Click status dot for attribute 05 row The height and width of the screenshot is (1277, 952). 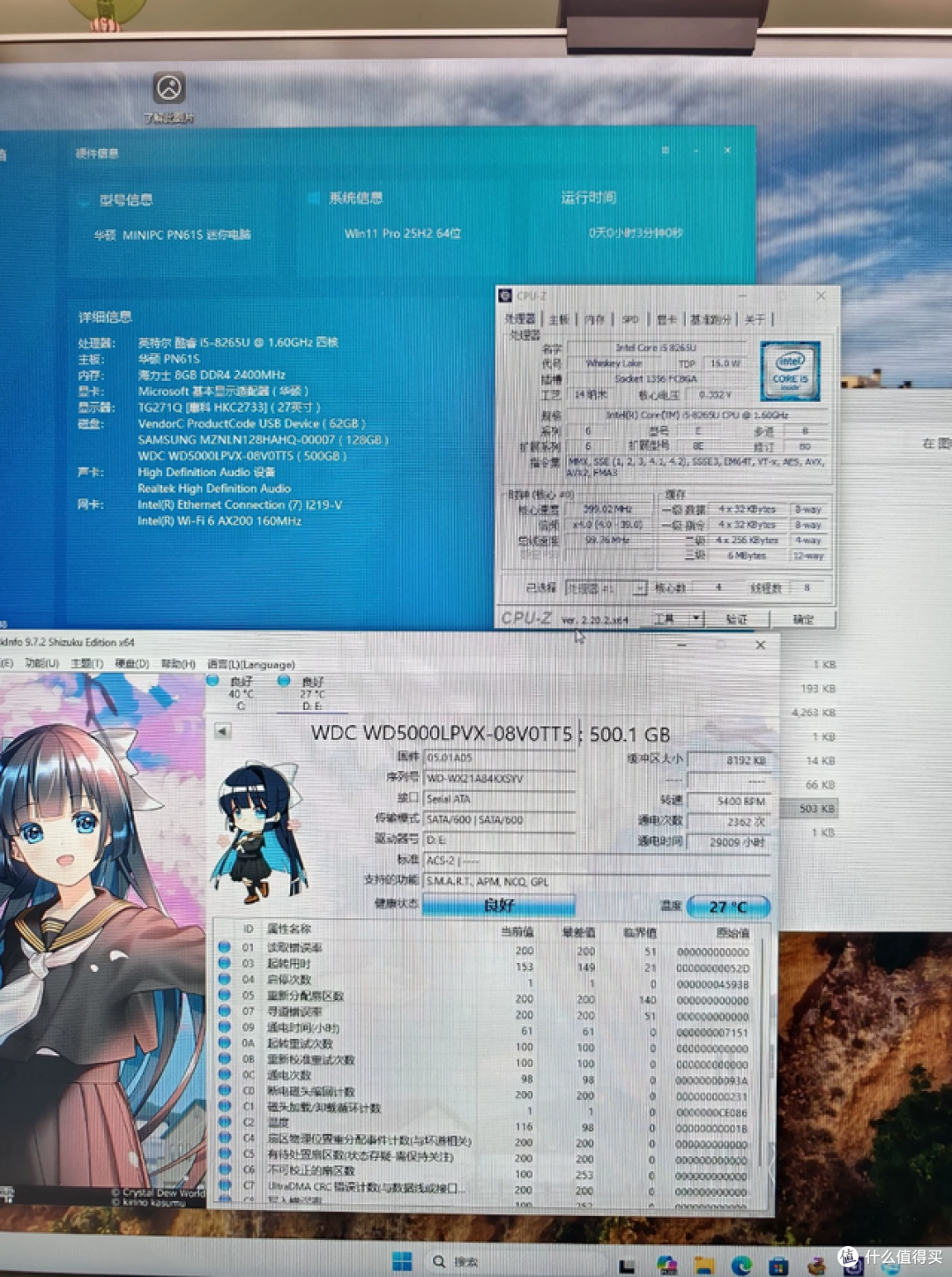[225, 996]
